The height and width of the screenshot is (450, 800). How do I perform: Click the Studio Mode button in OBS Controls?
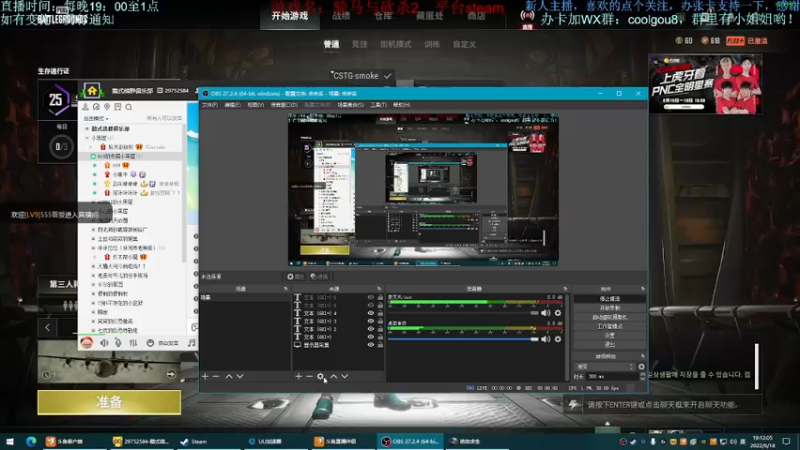(x=609, y=326)
